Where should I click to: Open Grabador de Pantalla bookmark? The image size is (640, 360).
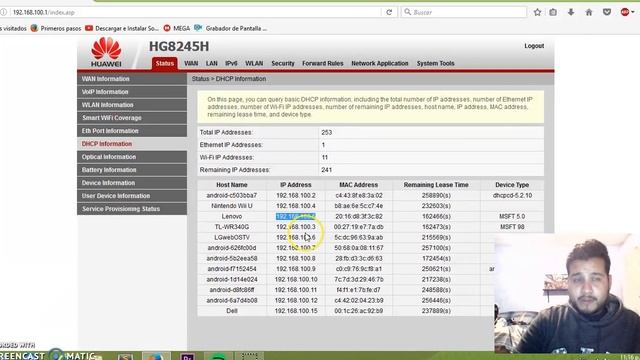(x=231, y=28)
